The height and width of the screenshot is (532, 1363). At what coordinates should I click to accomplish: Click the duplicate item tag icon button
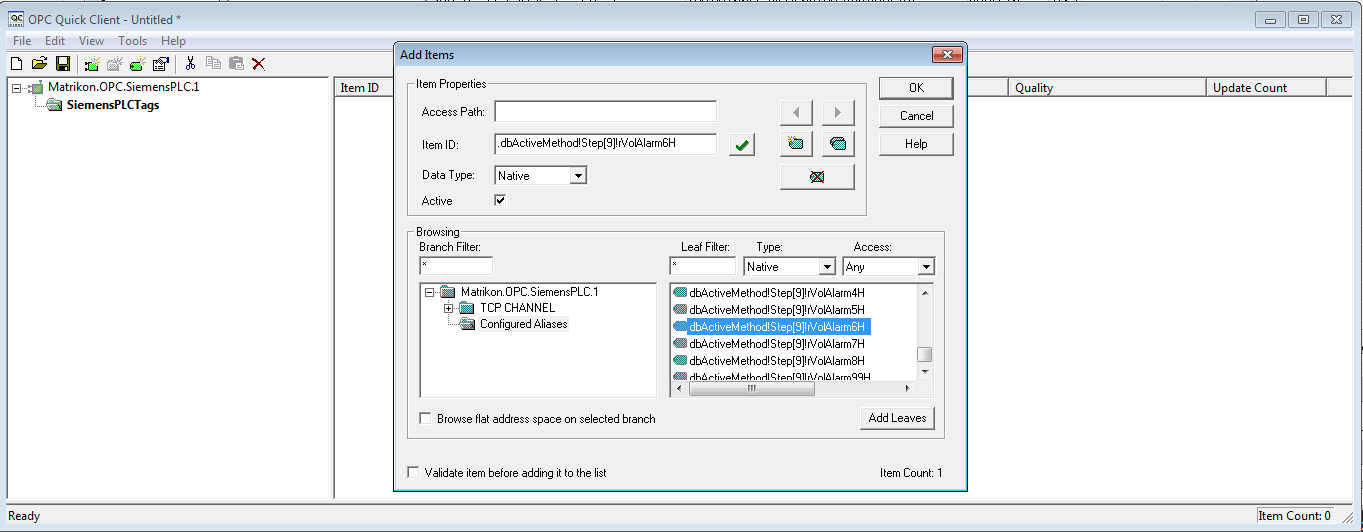[838, 144]
